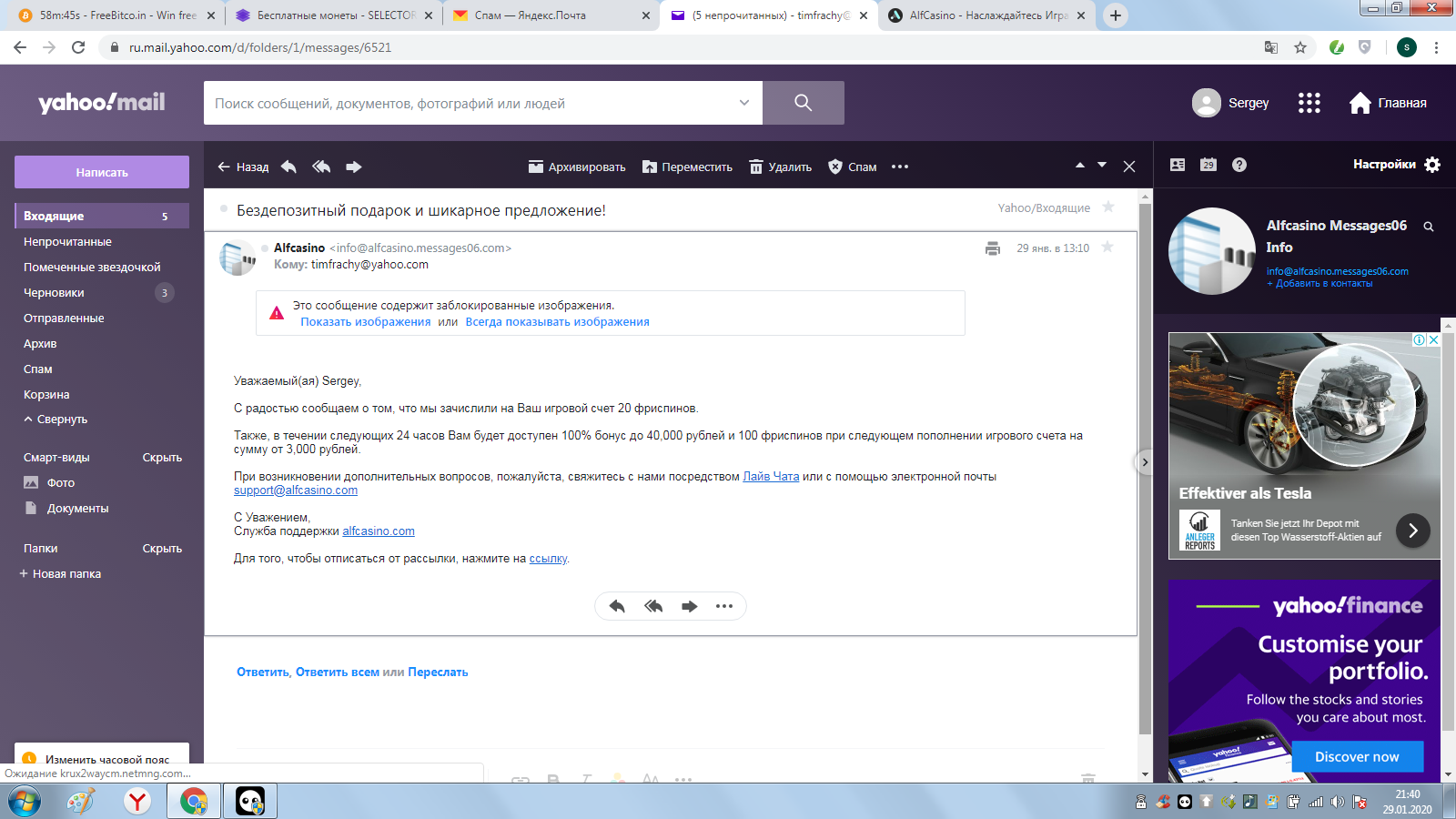Open the Yahoo apps grid icon

coord(1309,103)
